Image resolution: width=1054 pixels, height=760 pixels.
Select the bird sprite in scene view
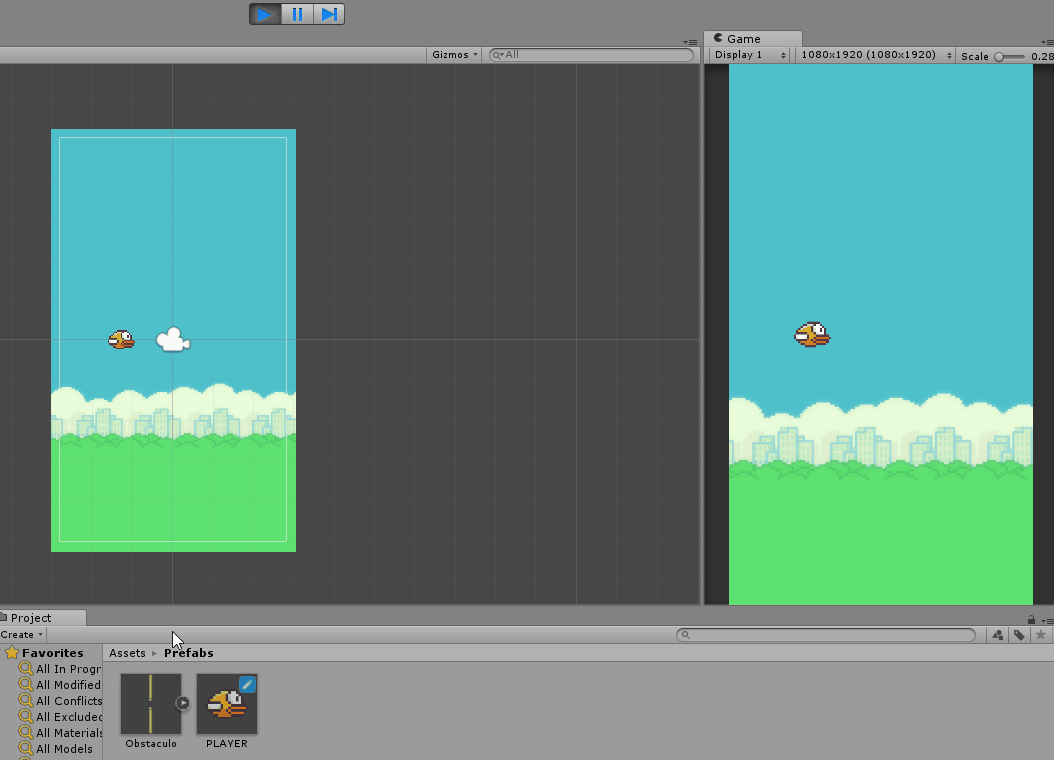coord(121,340)
